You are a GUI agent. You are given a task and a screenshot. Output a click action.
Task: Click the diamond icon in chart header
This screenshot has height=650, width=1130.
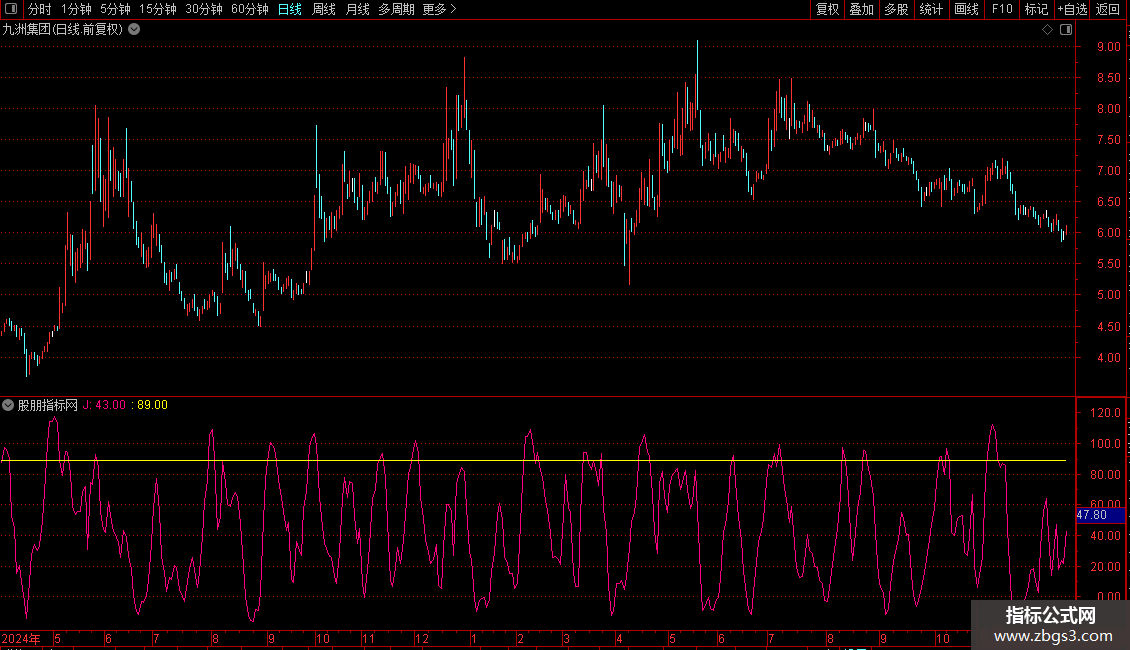[x=1047, y=30]
